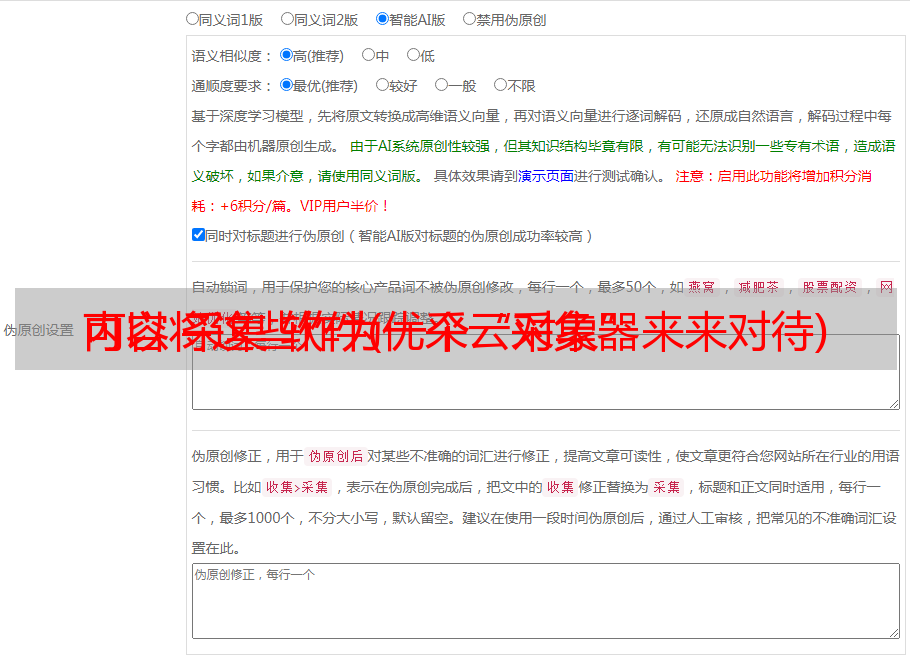
Task: Open the 演示页面 link
Action: click(x=545, y=176)
